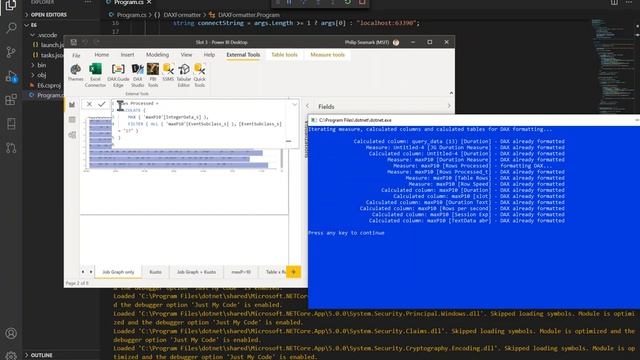Focus the dotnet.exe console window title
This screenshot has width=640, height=360.
pyautogui.click(x=355, y=120)
